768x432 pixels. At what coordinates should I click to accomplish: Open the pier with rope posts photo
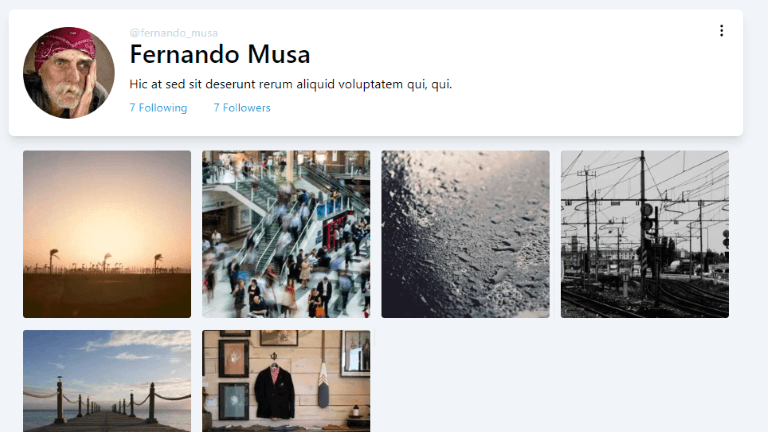tap(107, 381)
